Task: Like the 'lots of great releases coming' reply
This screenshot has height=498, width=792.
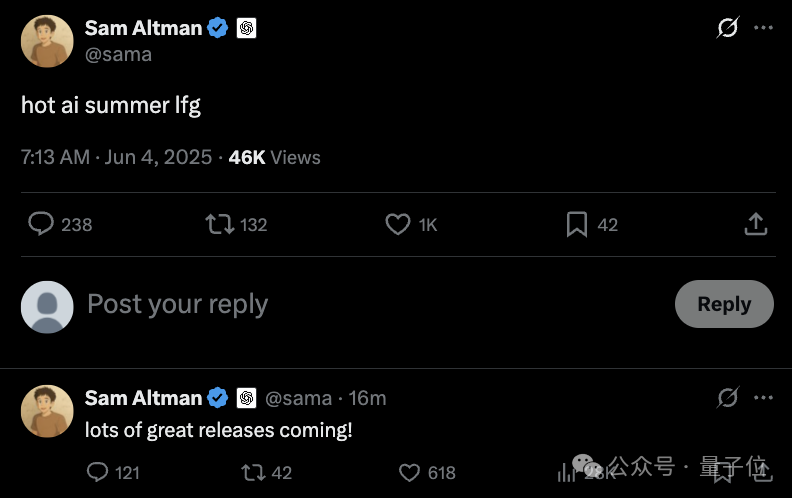Action: point(409,472)
